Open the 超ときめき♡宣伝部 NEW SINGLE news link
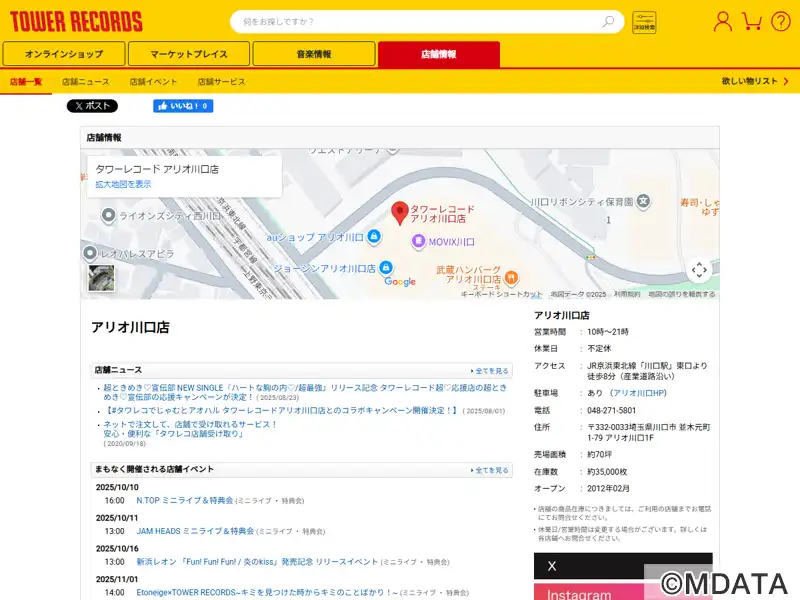The height and width of the screenshot is (600, 800). point(305,392)
